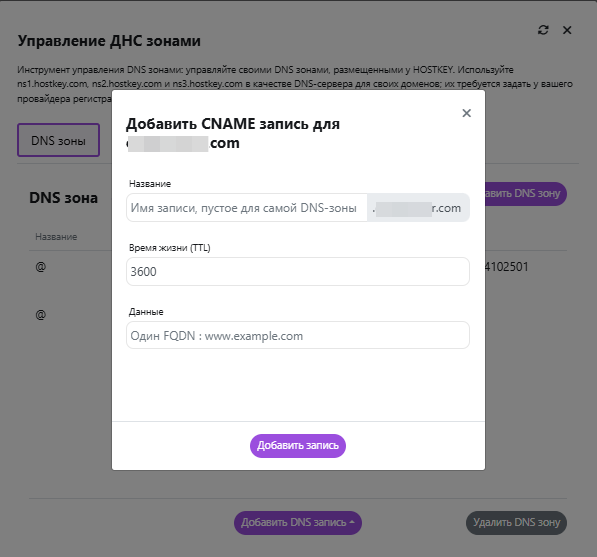597x557 pixels.
Task: Switch to the DNS зоны tab
Action: 58,140
